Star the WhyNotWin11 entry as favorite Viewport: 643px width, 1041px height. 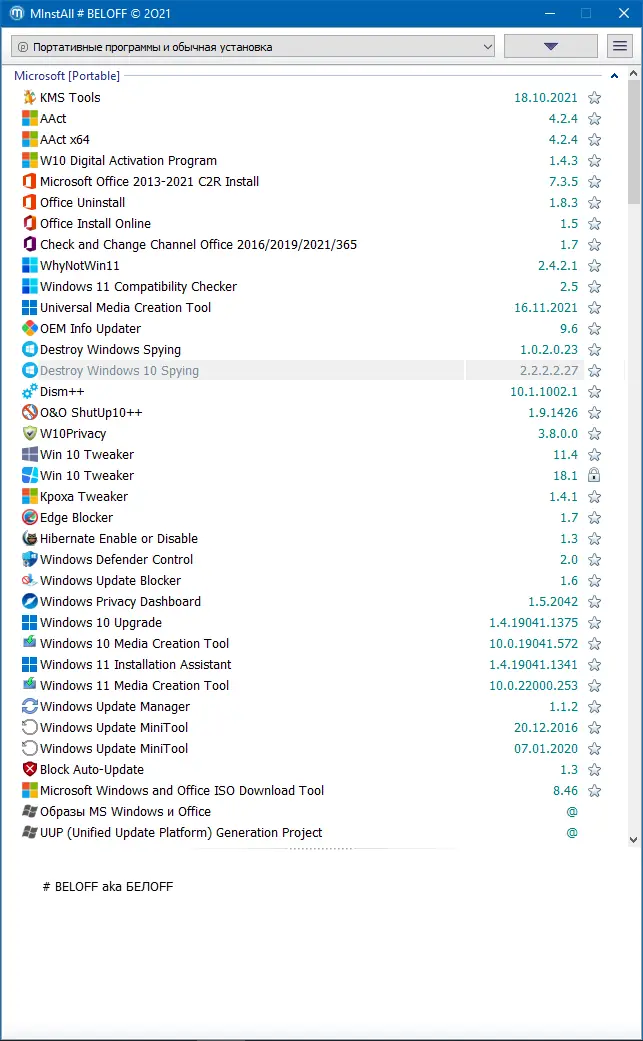tap(595, 266)
